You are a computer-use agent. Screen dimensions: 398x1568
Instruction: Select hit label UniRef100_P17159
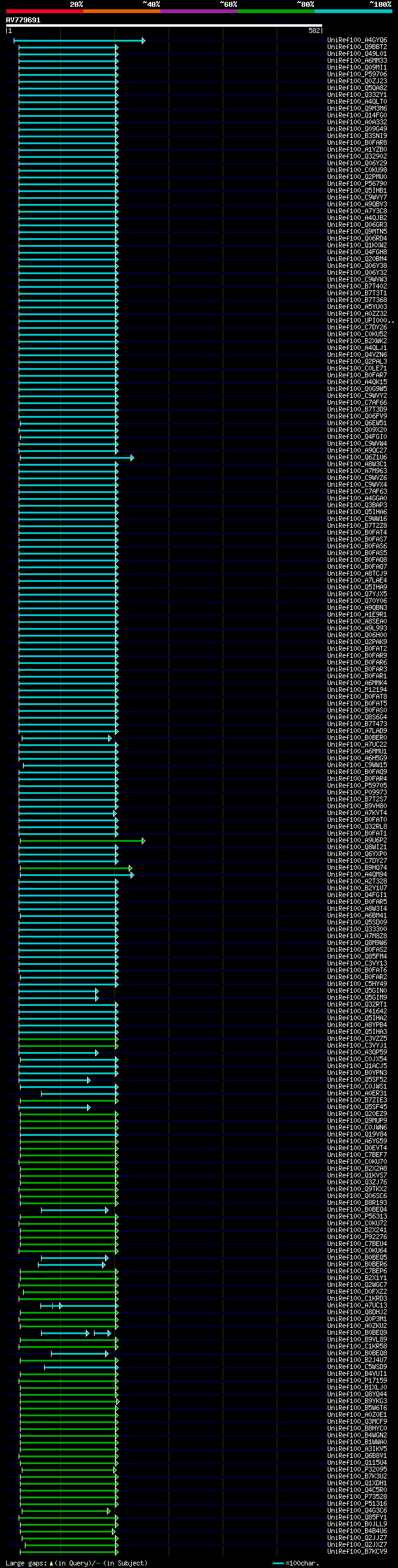(357, 1381)
